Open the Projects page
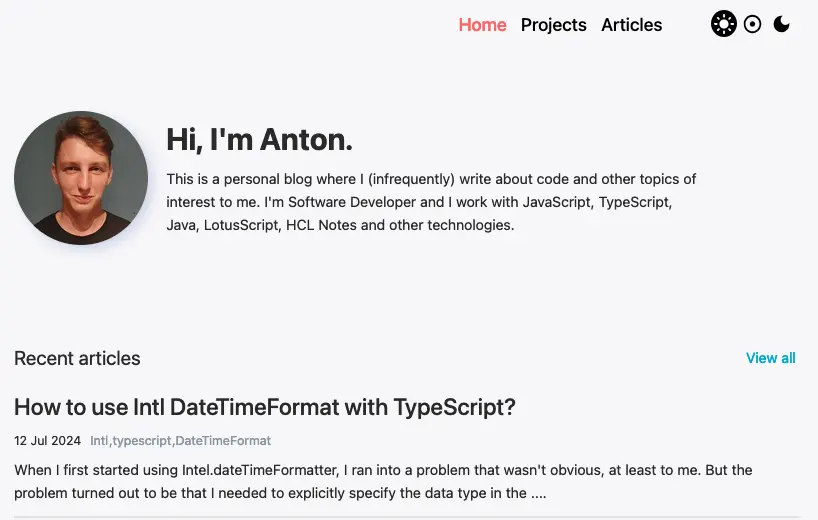This screenshot has width=818, height=520. [553, 25]
